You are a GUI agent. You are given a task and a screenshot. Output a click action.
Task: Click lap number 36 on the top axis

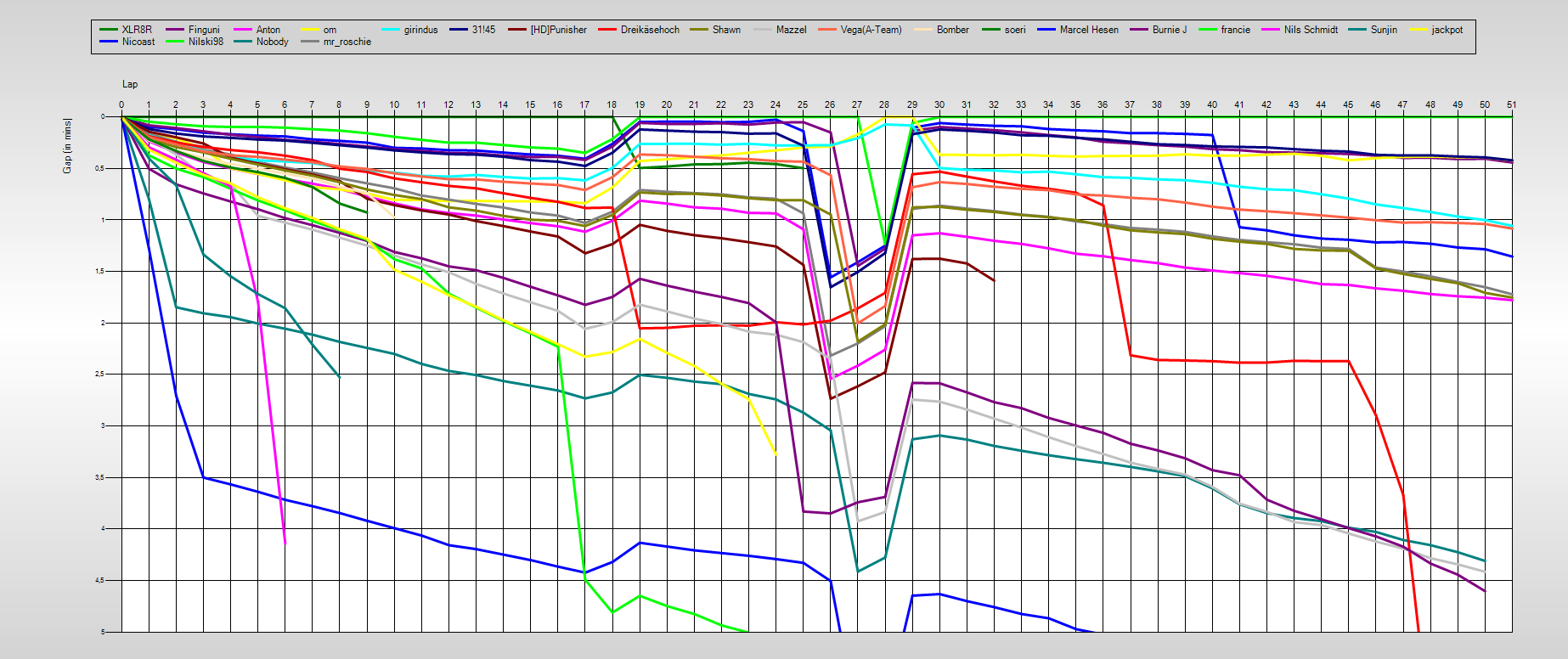pyautogui.click(x=1103, y=104)
